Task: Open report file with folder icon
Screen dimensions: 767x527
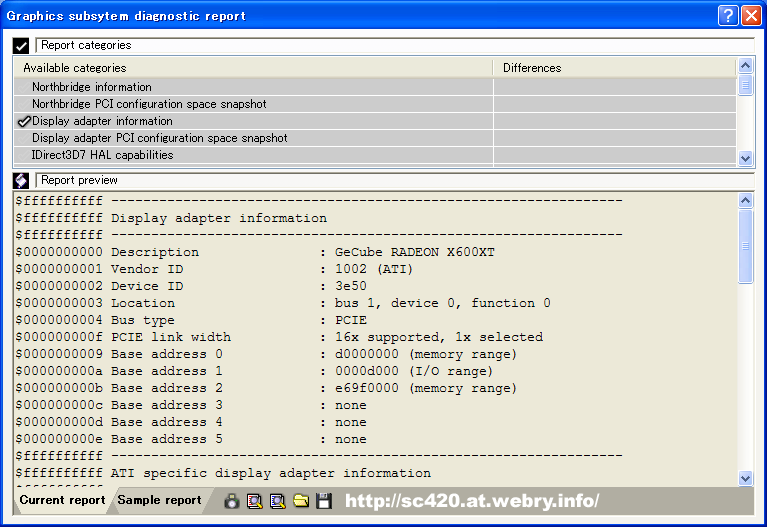Action: [x=300, y=501]
